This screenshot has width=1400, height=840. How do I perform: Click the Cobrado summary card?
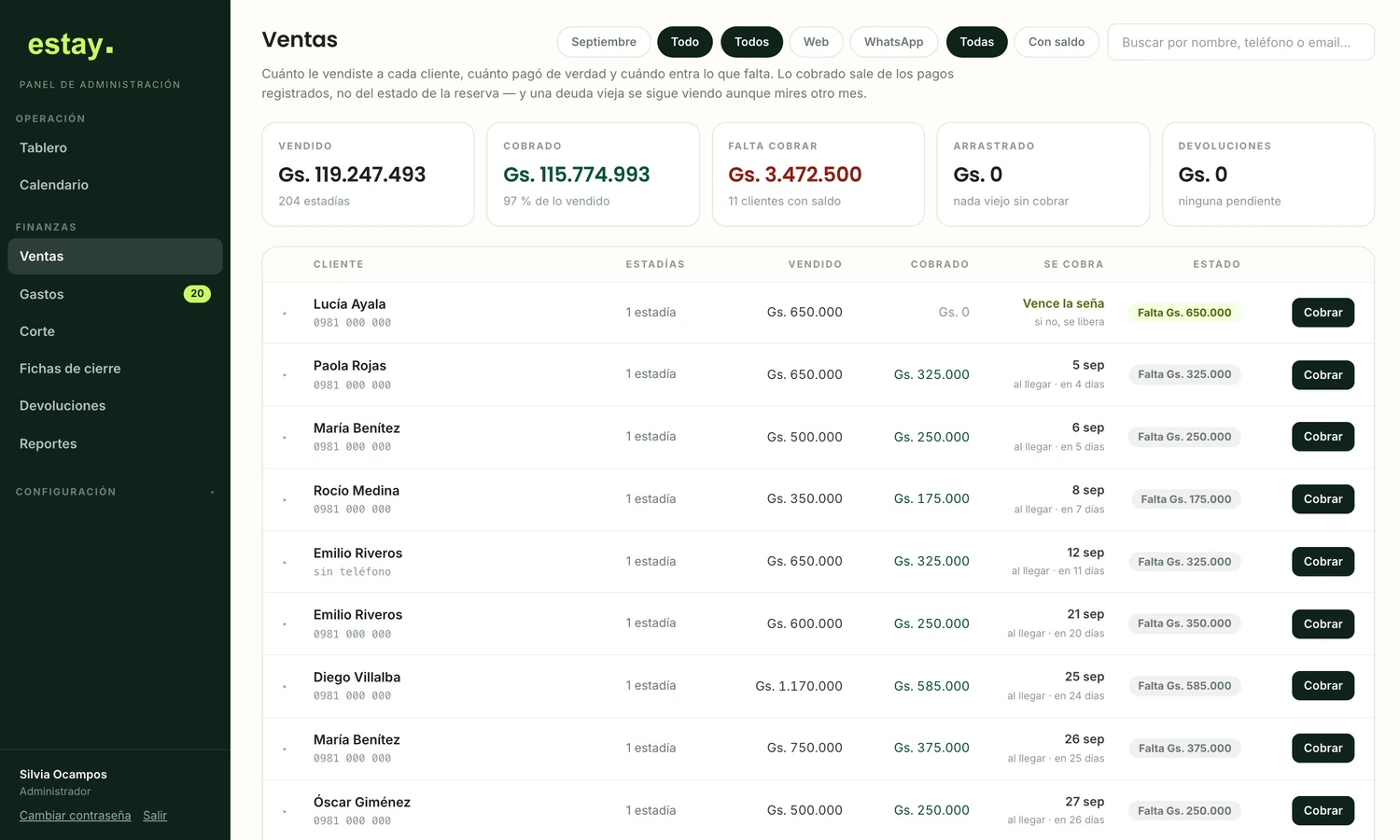pyautogui.click(x=593, y=175)
